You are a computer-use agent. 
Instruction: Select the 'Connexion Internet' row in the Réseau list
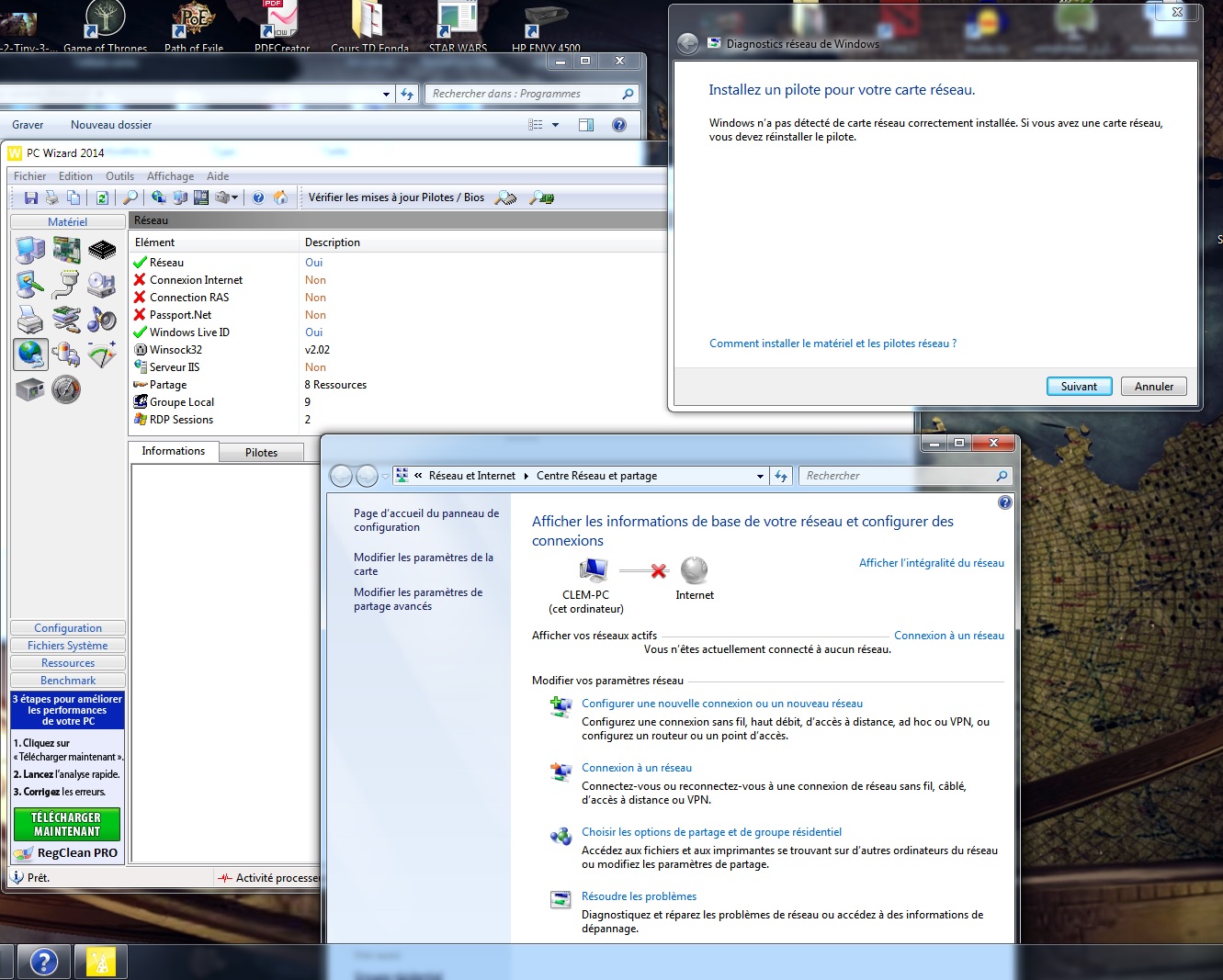(399, 280)
